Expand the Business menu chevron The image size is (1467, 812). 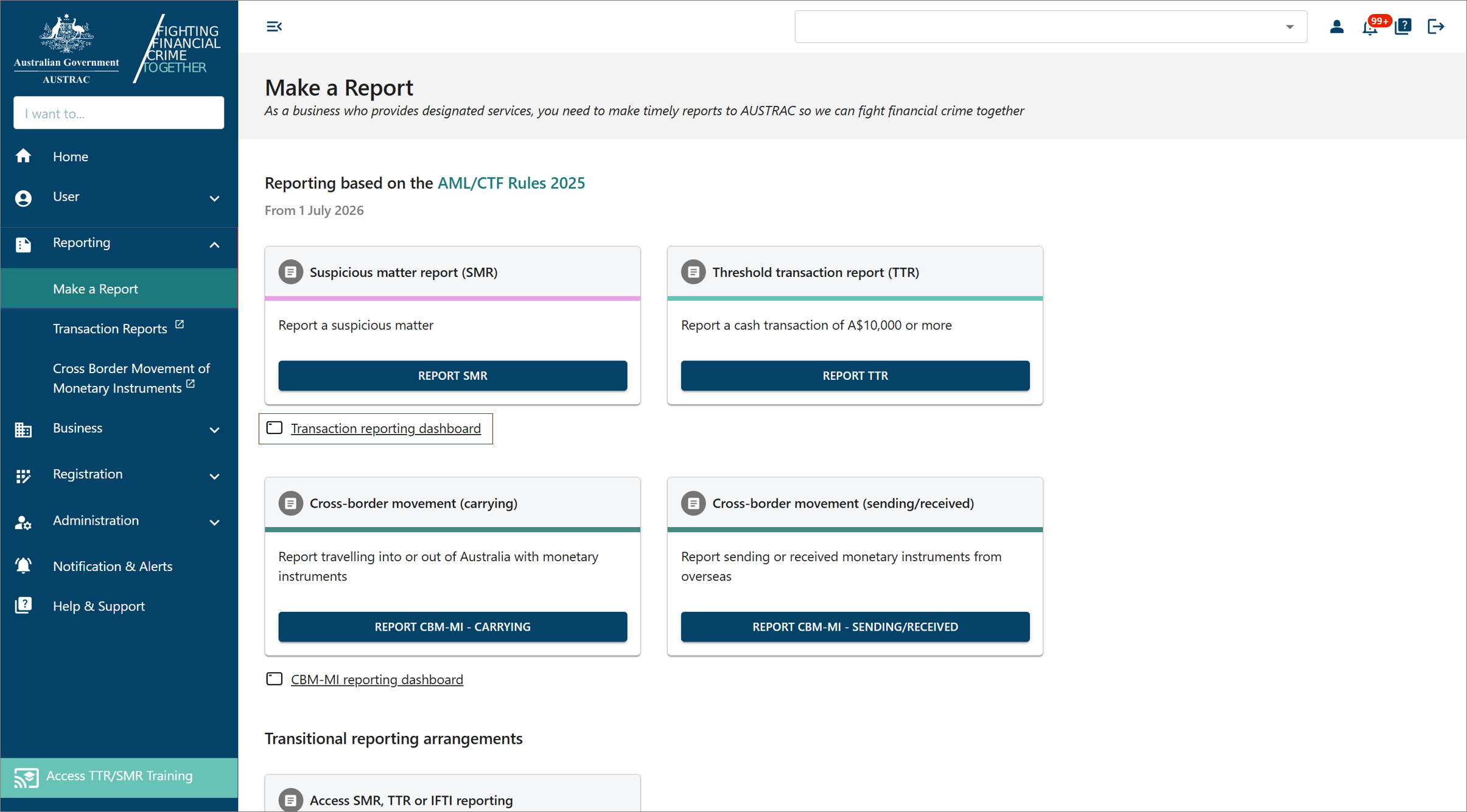pos(214,430)
